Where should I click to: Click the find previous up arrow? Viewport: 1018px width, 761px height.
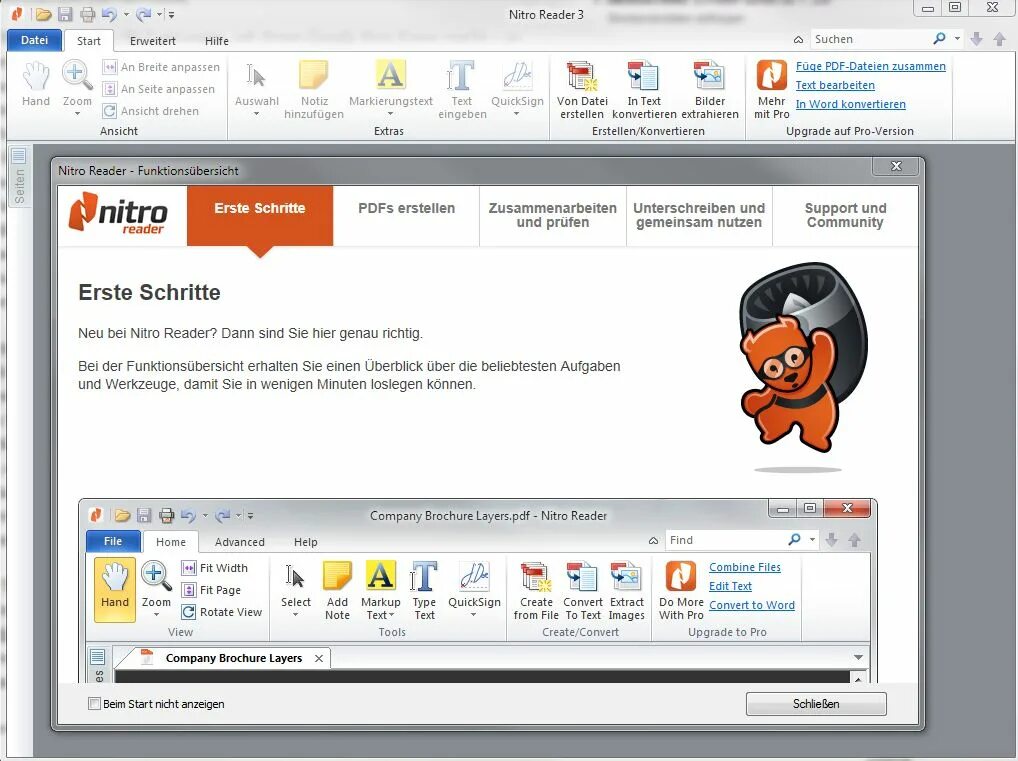pos(1000,39)
